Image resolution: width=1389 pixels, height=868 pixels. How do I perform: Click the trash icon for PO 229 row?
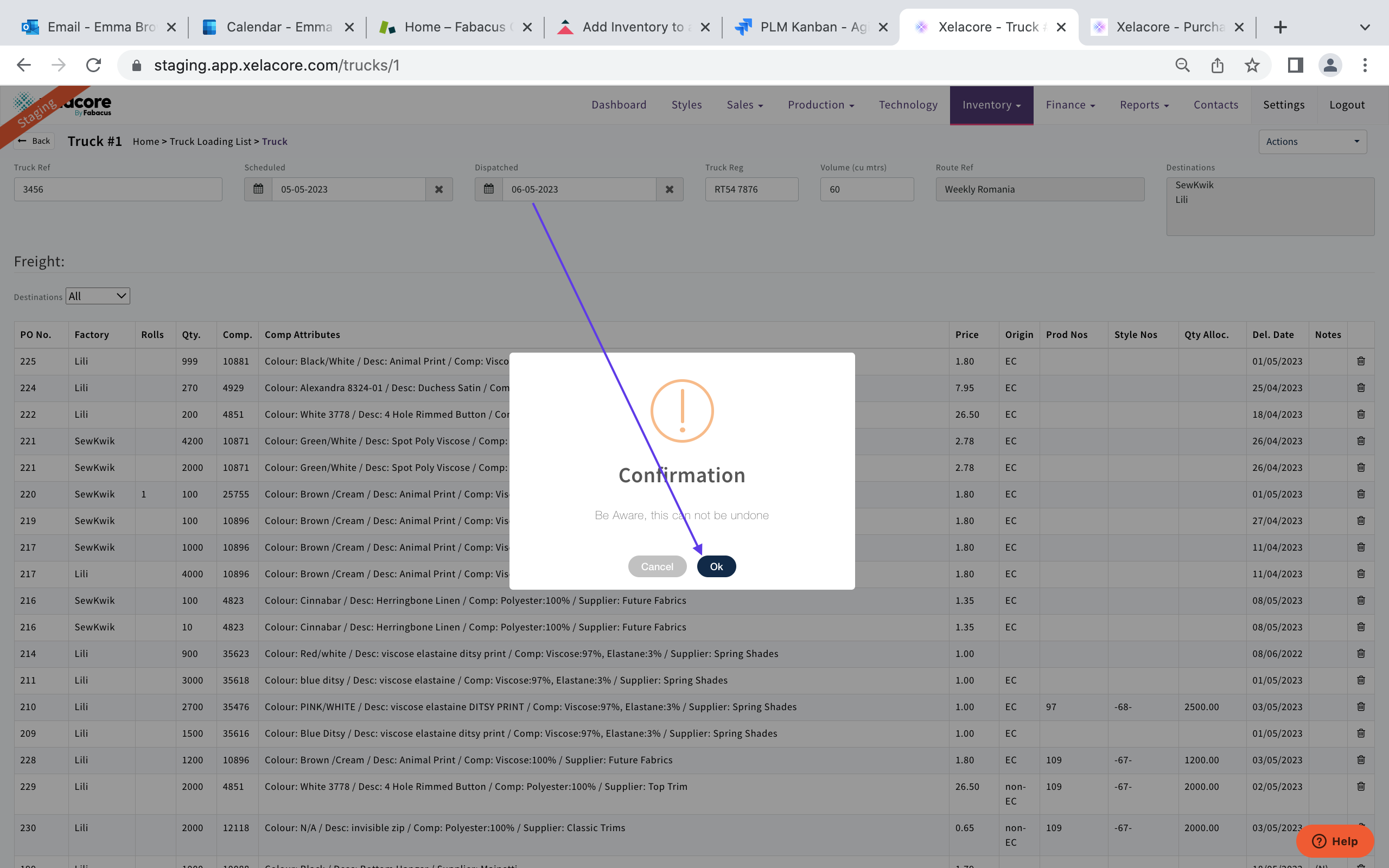pos(1360,787)
